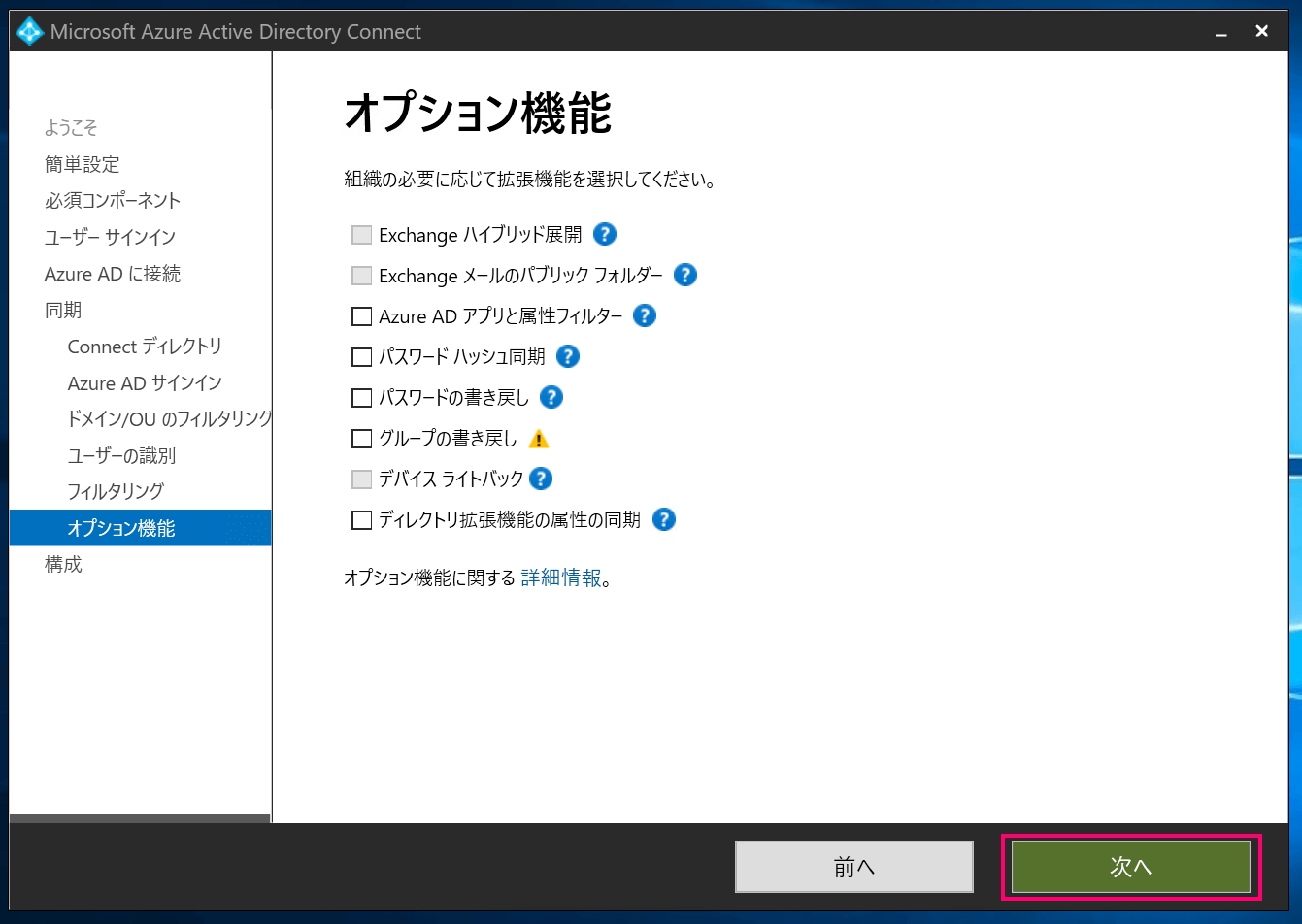Select 構成 sidebar step
The height and width of the screenshot is (924, 1302).
click(63, 564)
